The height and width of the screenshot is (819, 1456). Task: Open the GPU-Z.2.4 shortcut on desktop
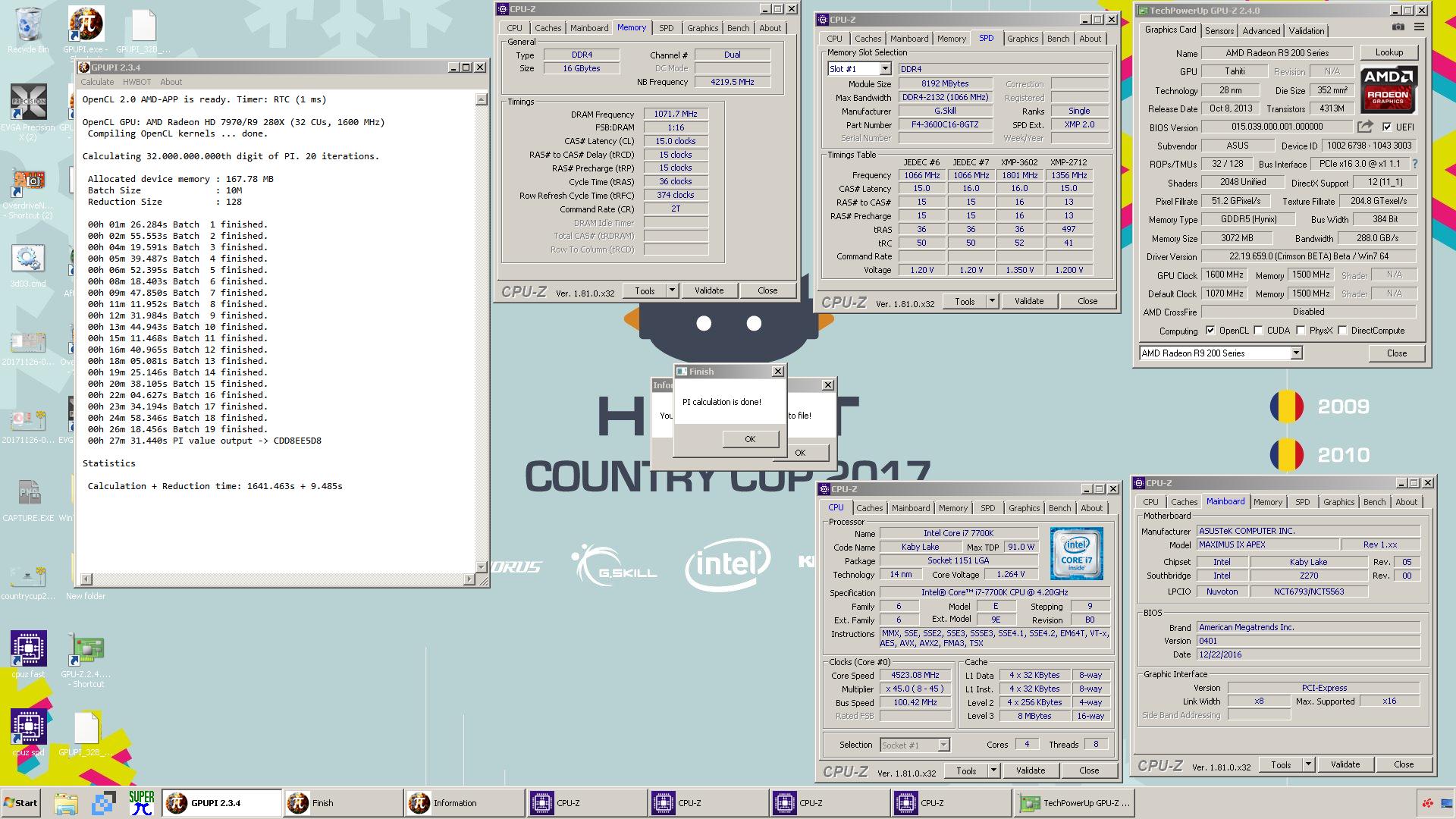(86, 661)
